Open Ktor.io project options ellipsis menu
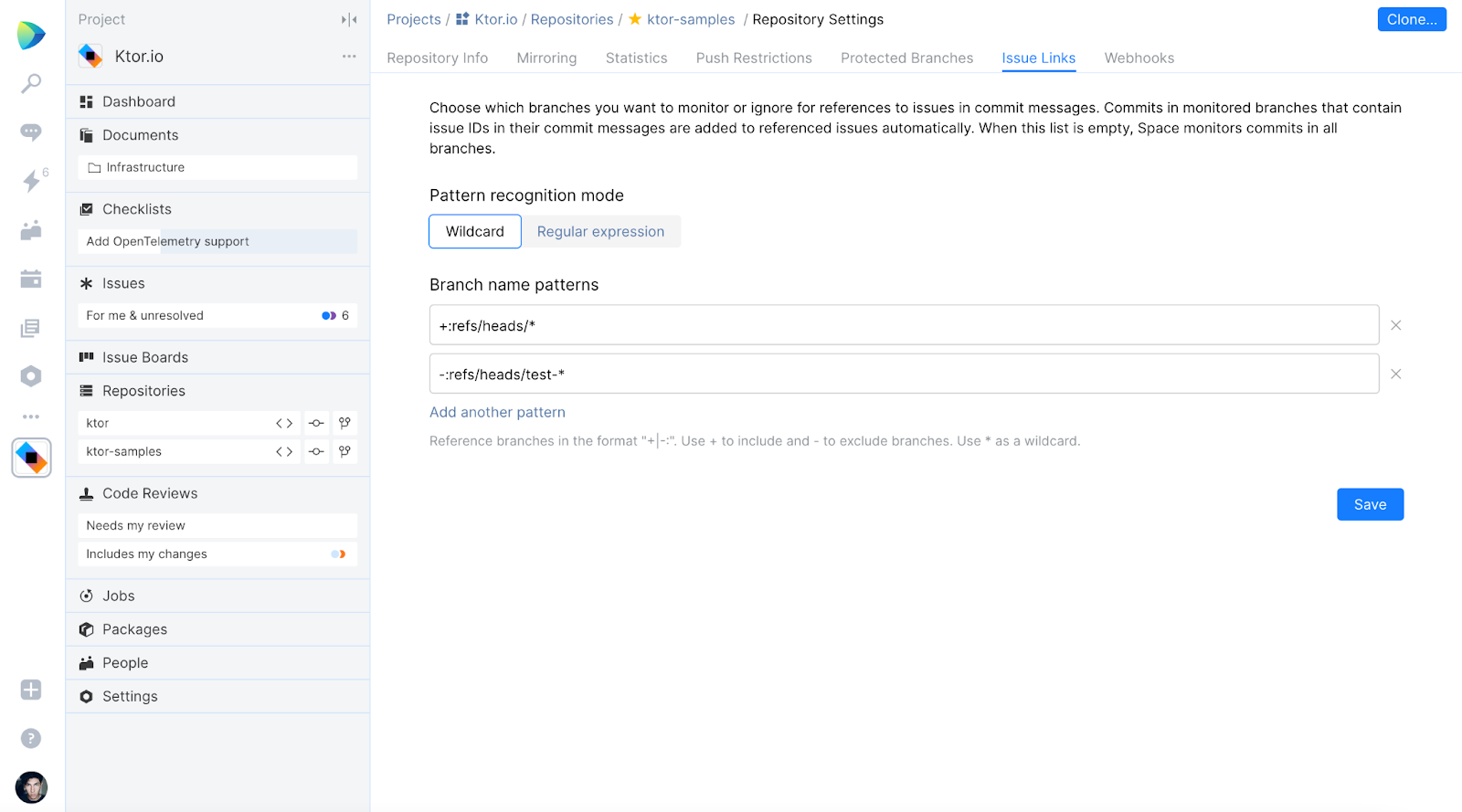This screenshot has height=812, width=1462. click(349, 57)
